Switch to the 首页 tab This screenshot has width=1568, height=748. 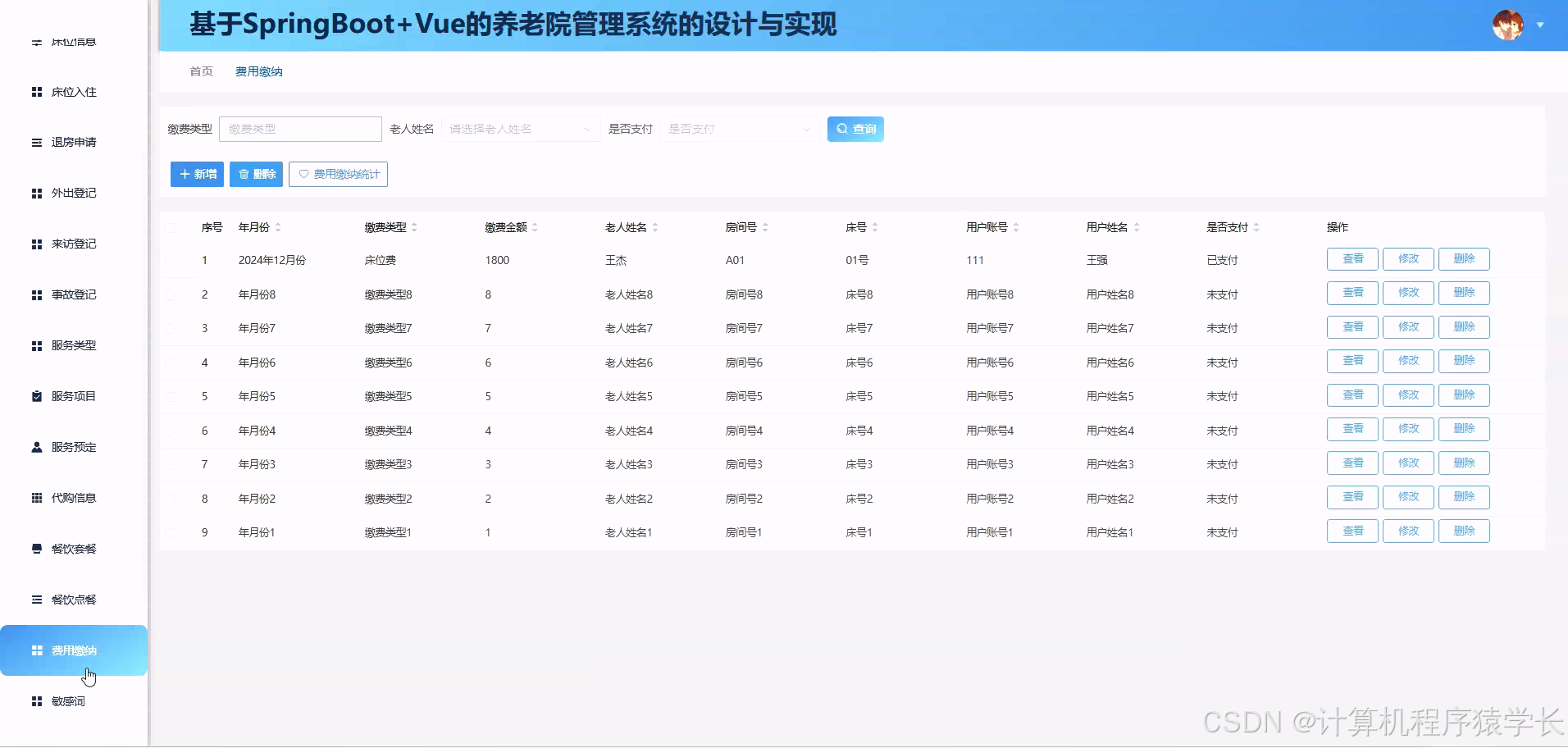pyautogui.click(x=201, y=71)
